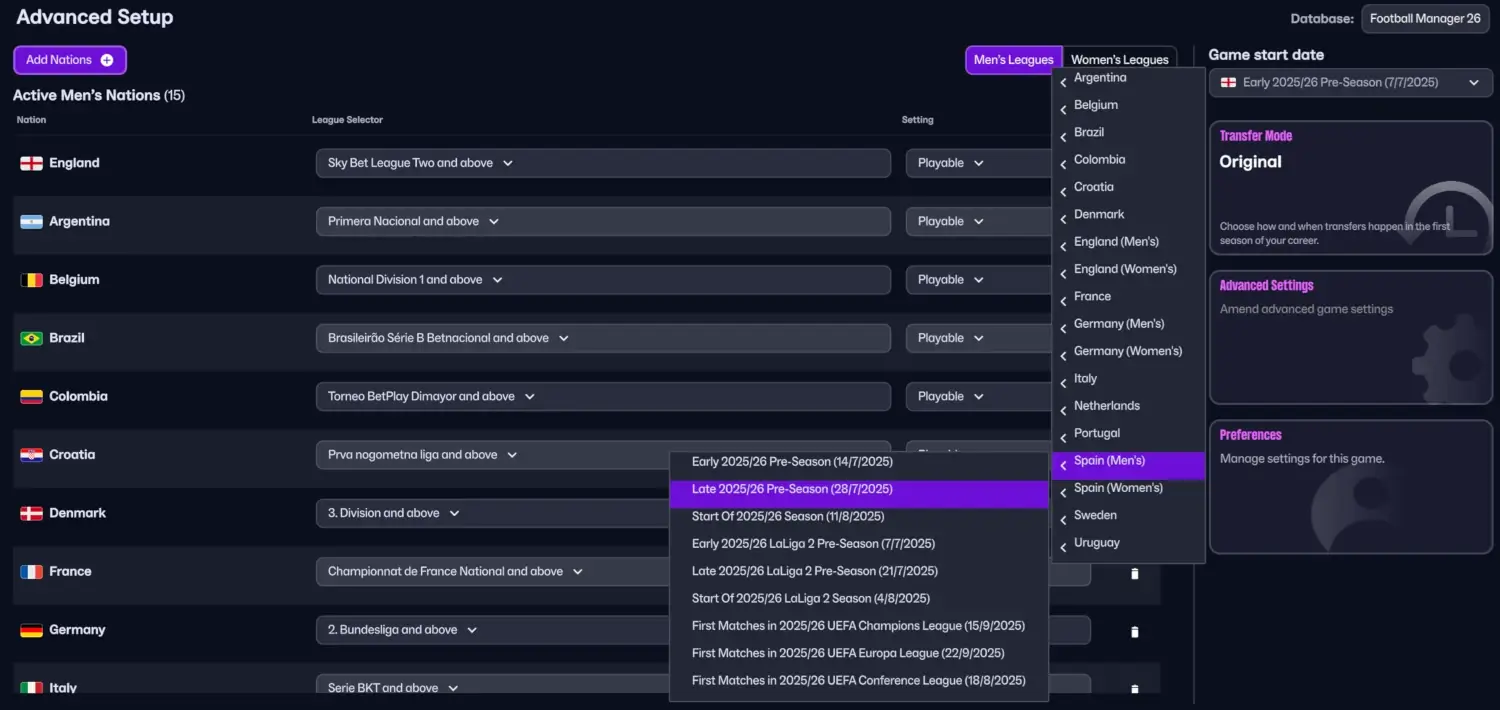The image size is (1500, 710).
Task: Click the Denmark flag icon
Action: [x=31, y=513]
